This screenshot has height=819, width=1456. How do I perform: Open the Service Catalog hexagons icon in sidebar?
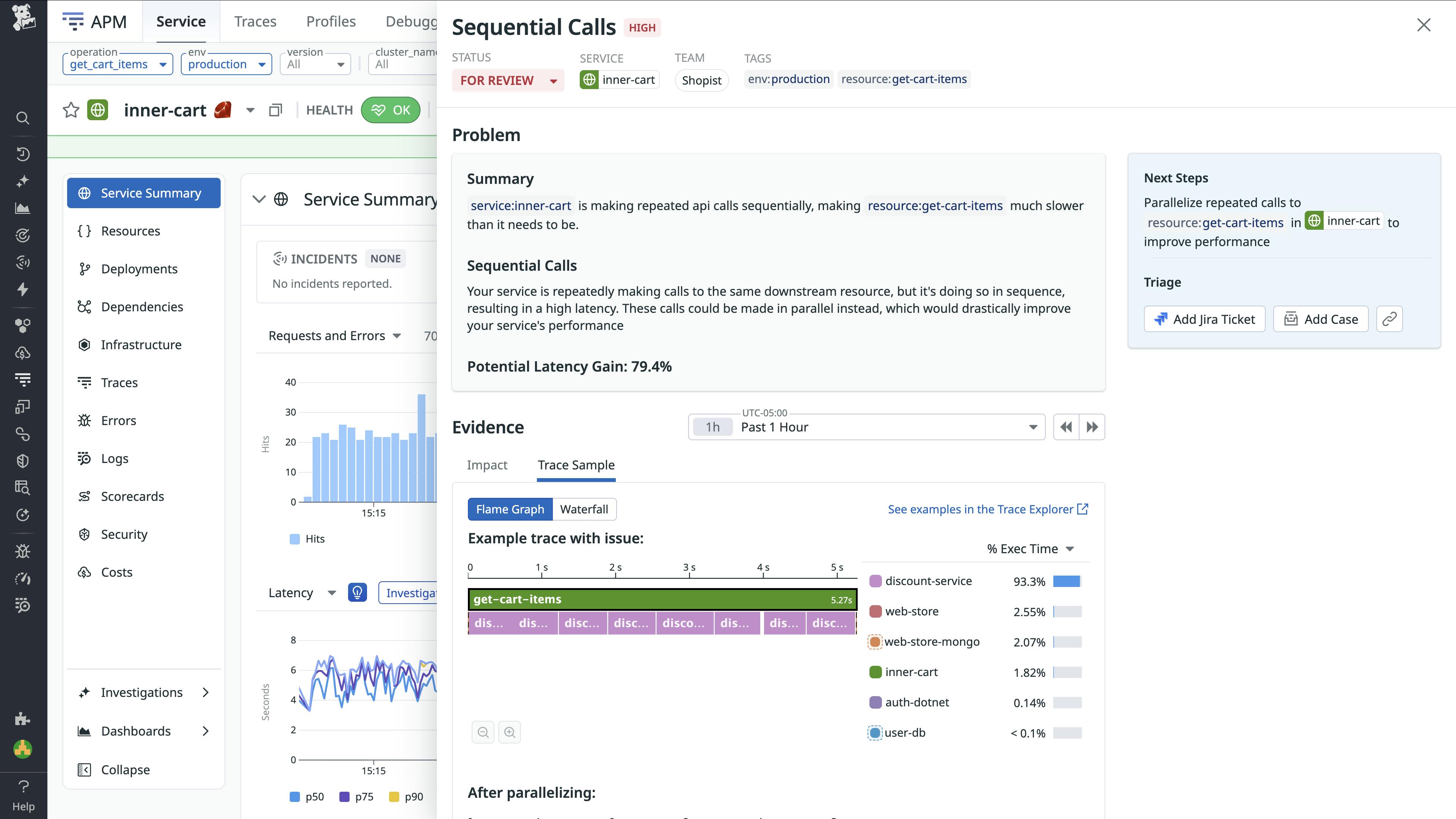tap(23, 325)
